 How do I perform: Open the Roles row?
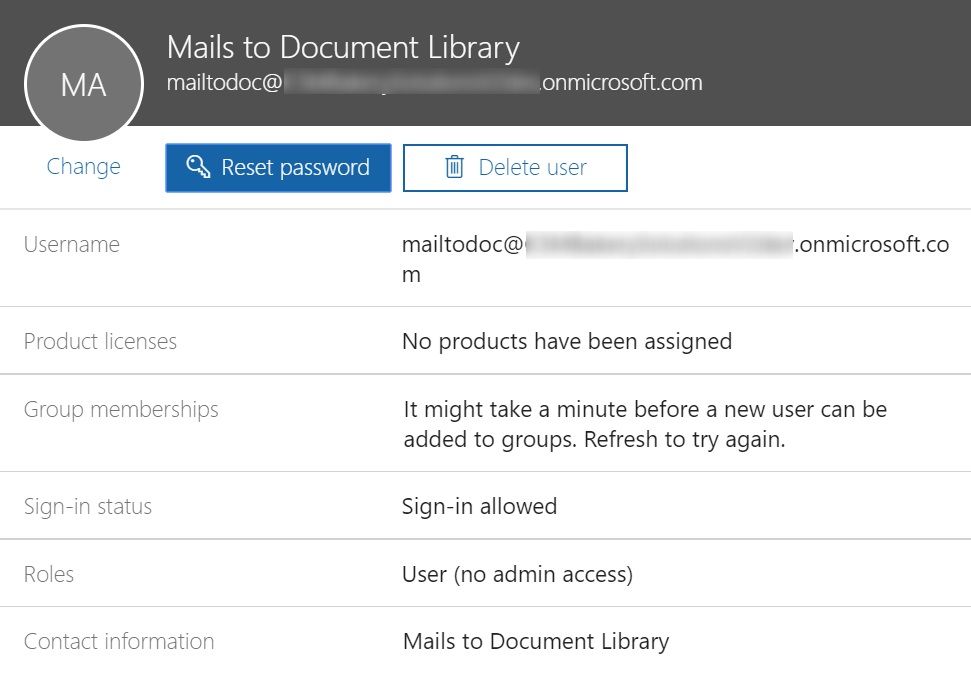(486, 573)
